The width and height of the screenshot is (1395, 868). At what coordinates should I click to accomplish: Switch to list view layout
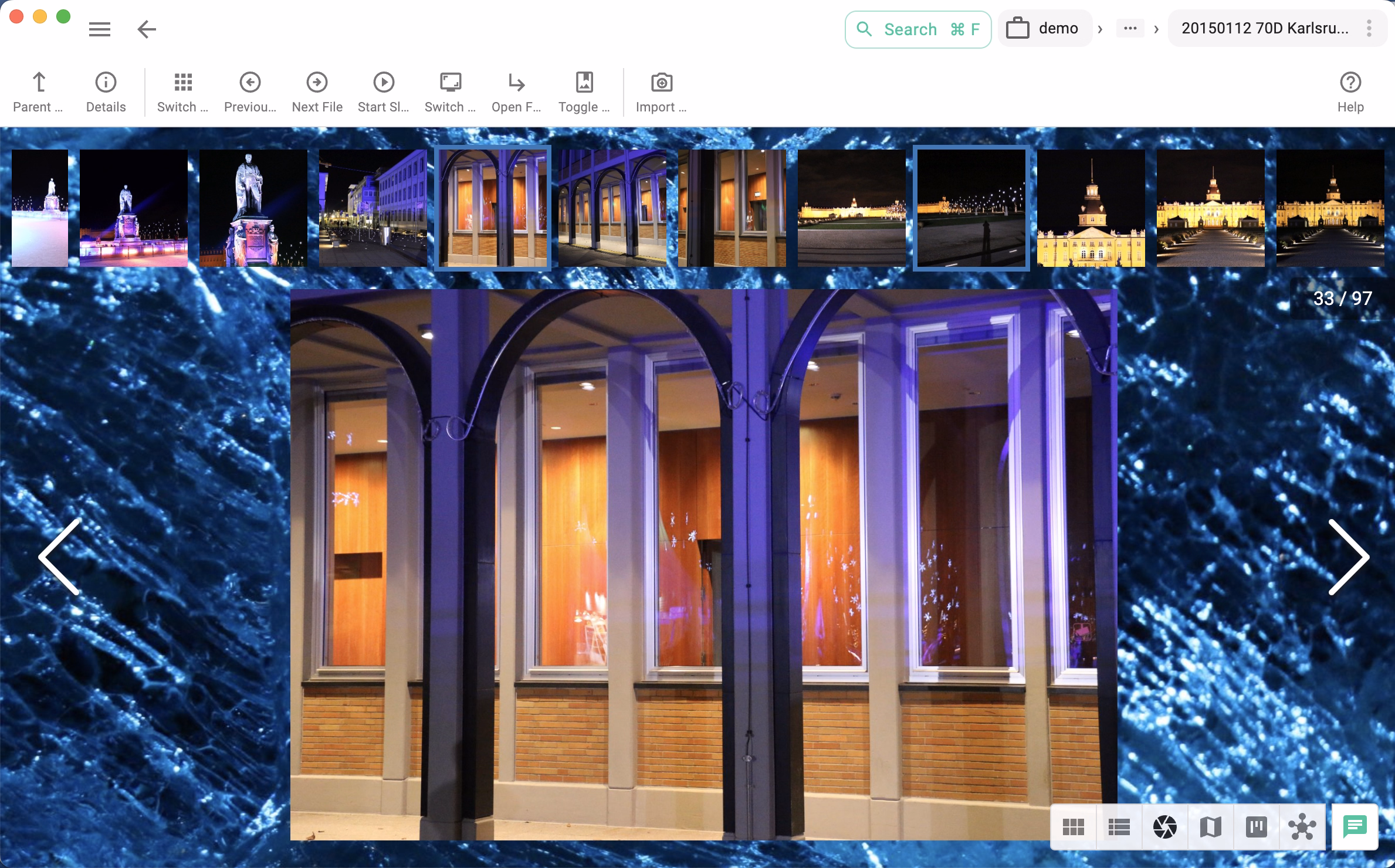tap(1119, 827)
